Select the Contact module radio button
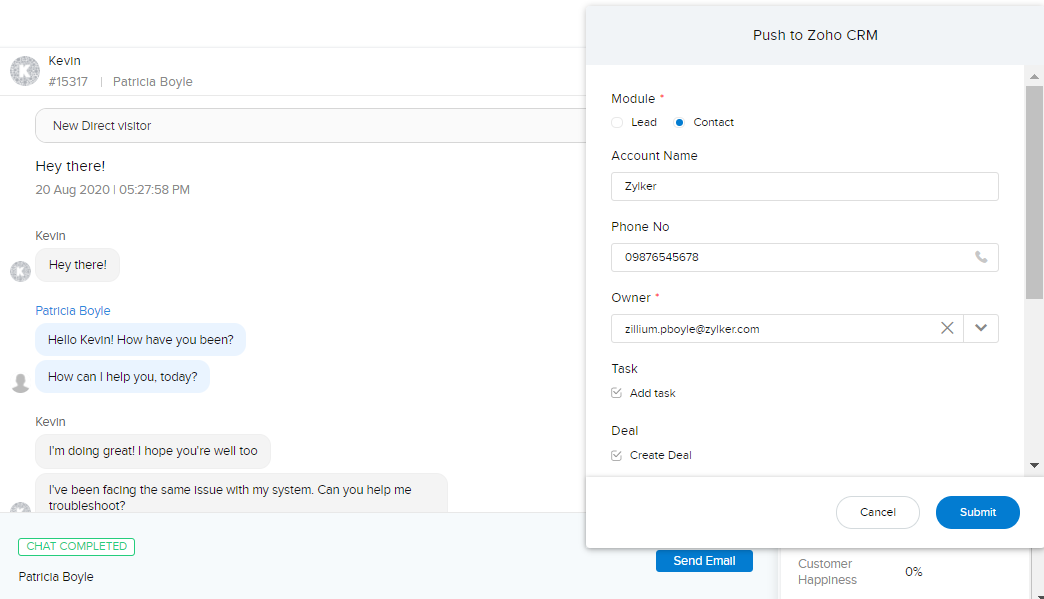Viewport: 1044px width, 599px height. click(680, 122)
